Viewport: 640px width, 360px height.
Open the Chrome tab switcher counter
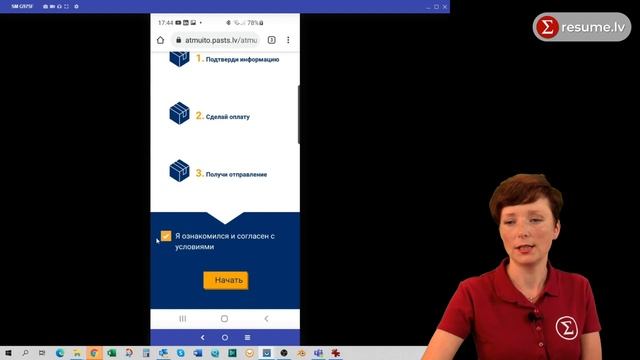pyautogui.click(x=271, y=40)
